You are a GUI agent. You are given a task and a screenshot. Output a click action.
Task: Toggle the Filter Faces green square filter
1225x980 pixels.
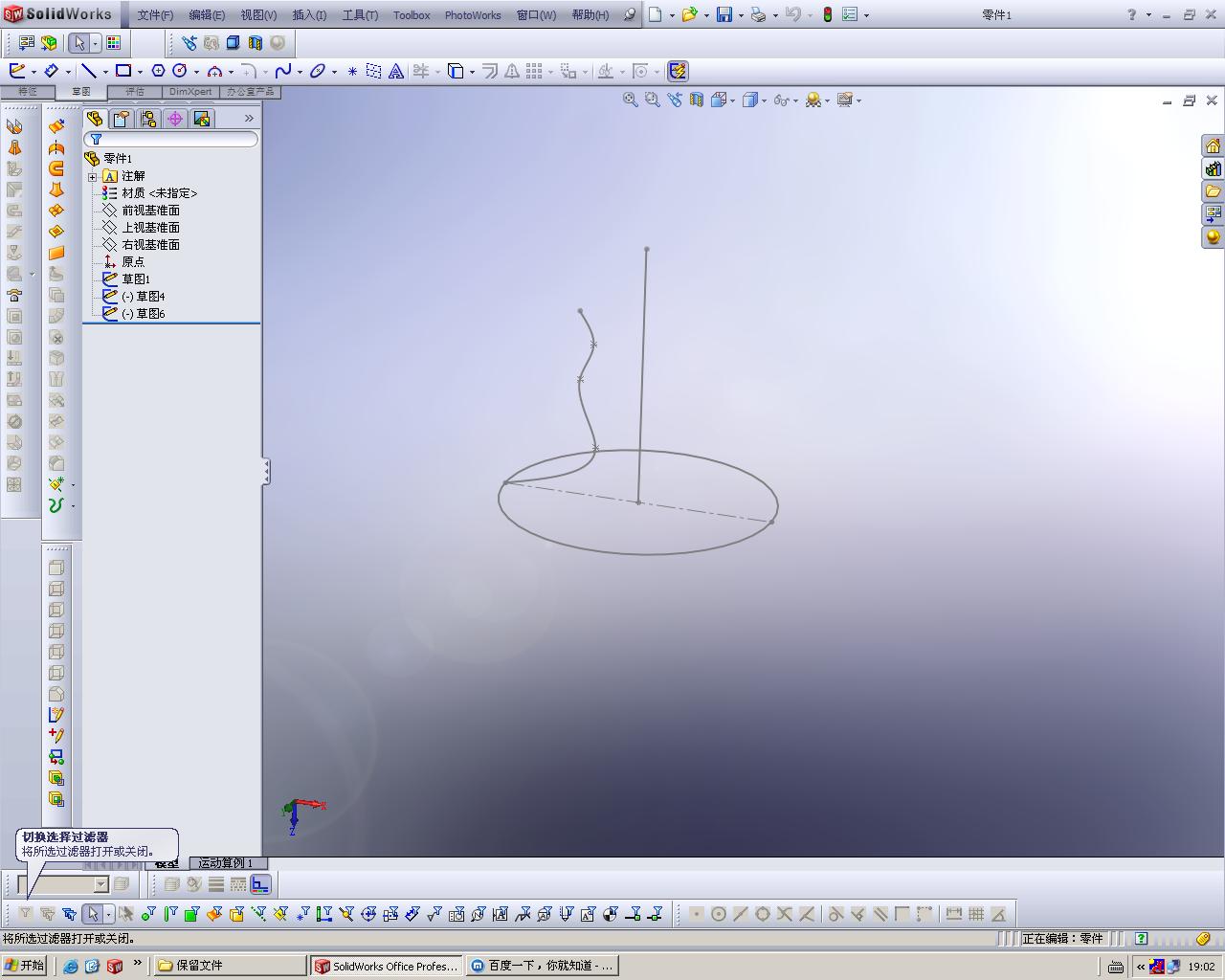point(191,914)
